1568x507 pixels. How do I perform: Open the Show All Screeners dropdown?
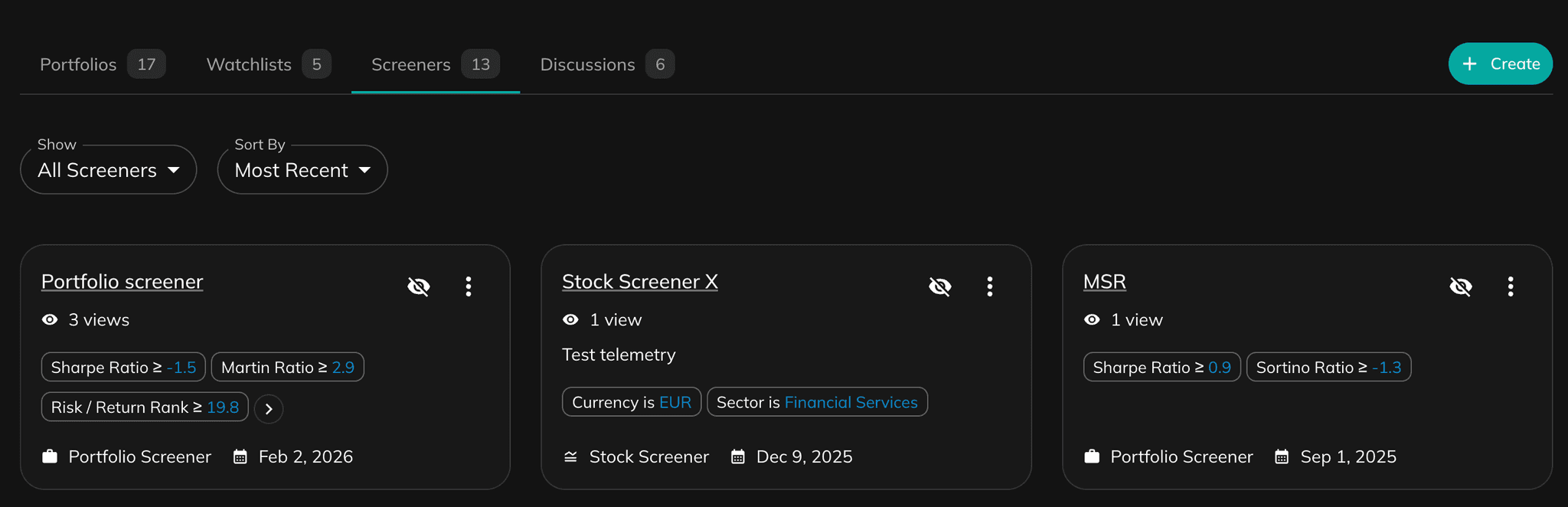[x=108, y=169]
